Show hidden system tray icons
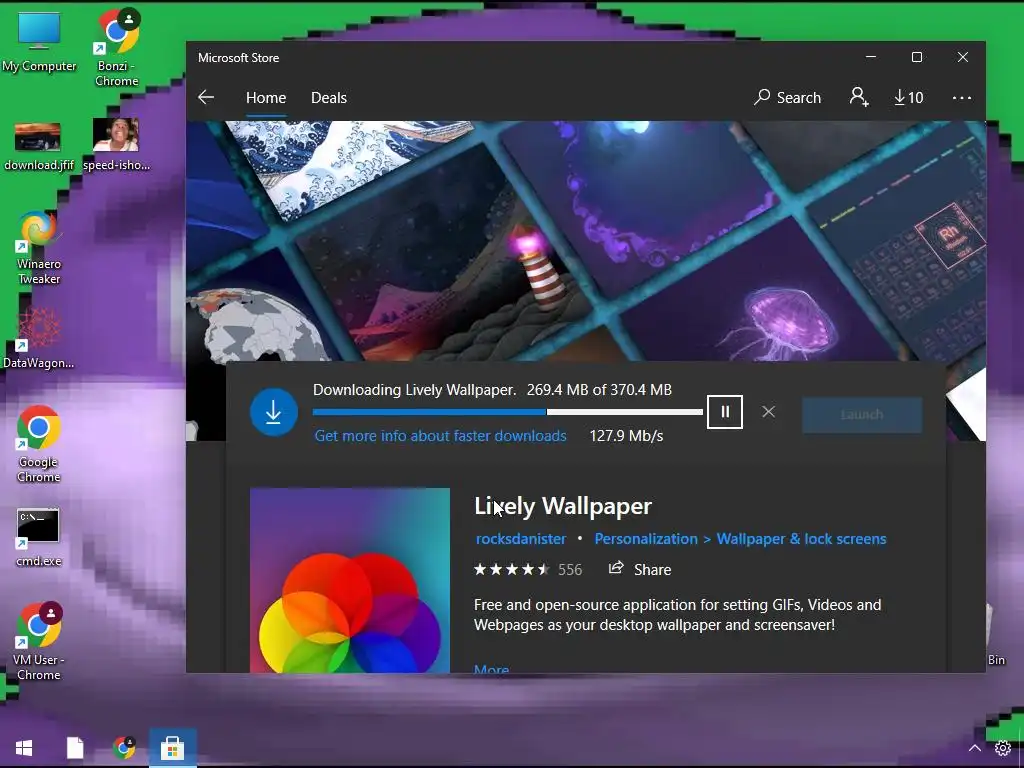 pos(974,748)
